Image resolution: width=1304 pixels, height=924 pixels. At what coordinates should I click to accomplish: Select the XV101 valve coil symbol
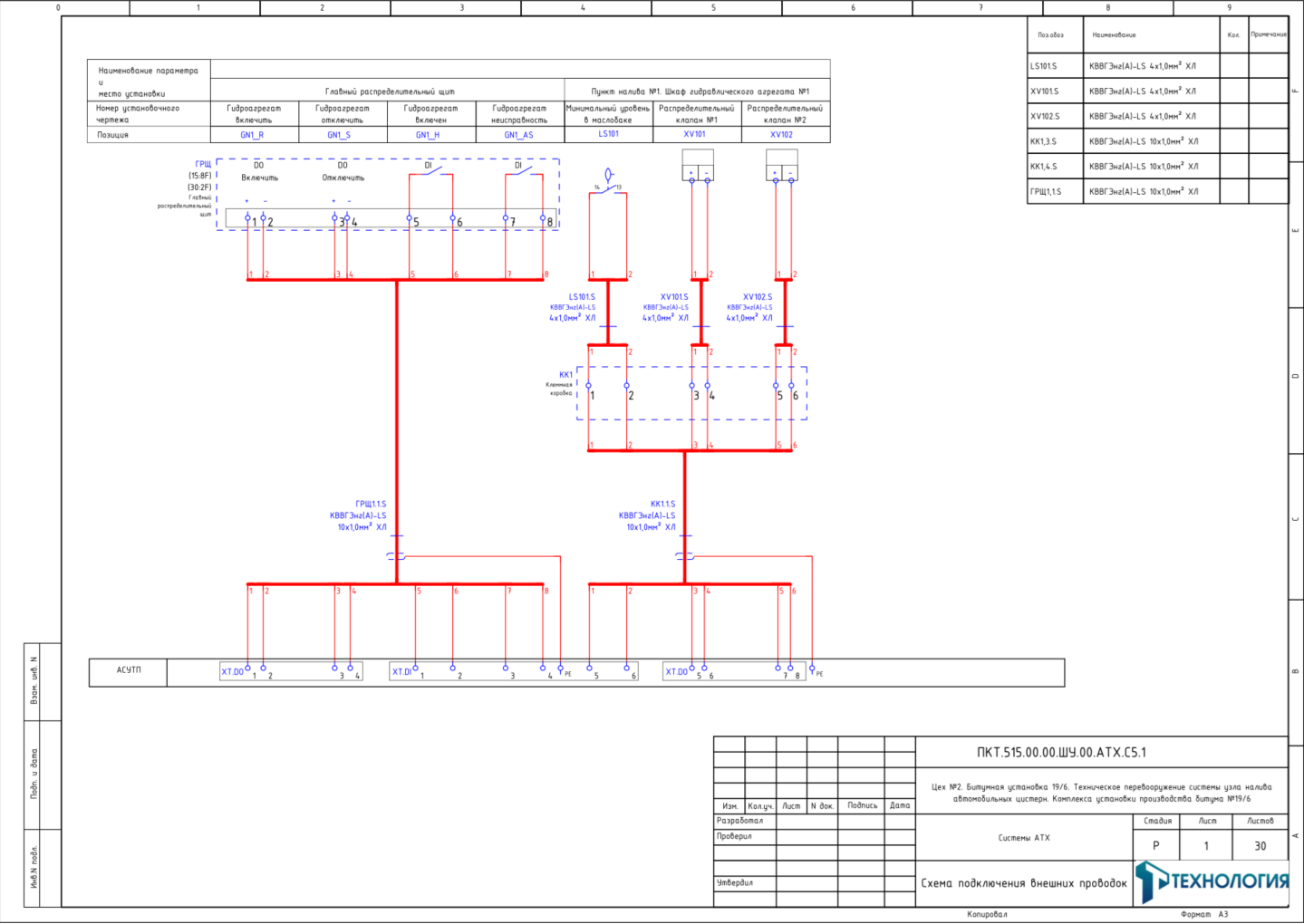[698, 166]
